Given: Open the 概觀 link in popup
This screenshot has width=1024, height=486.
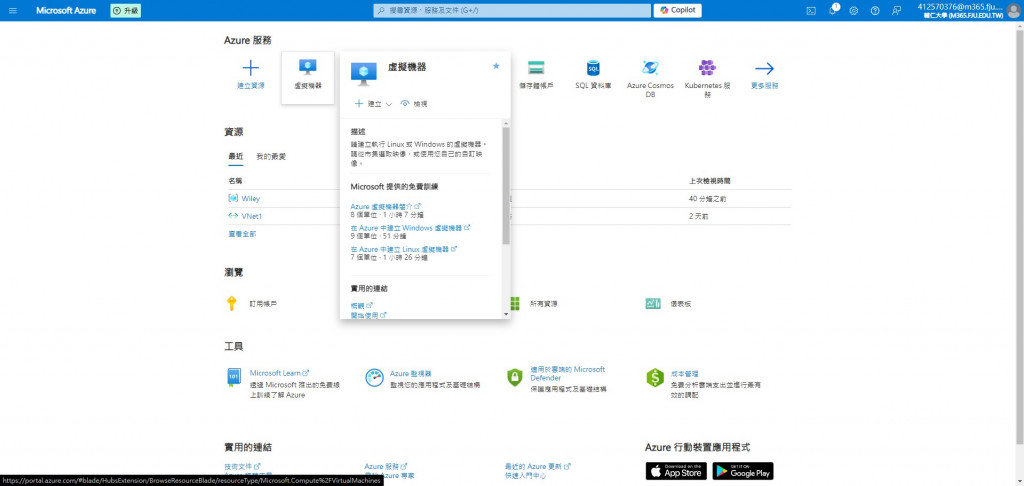Looking at the screenshot, I should pos(361,305).
